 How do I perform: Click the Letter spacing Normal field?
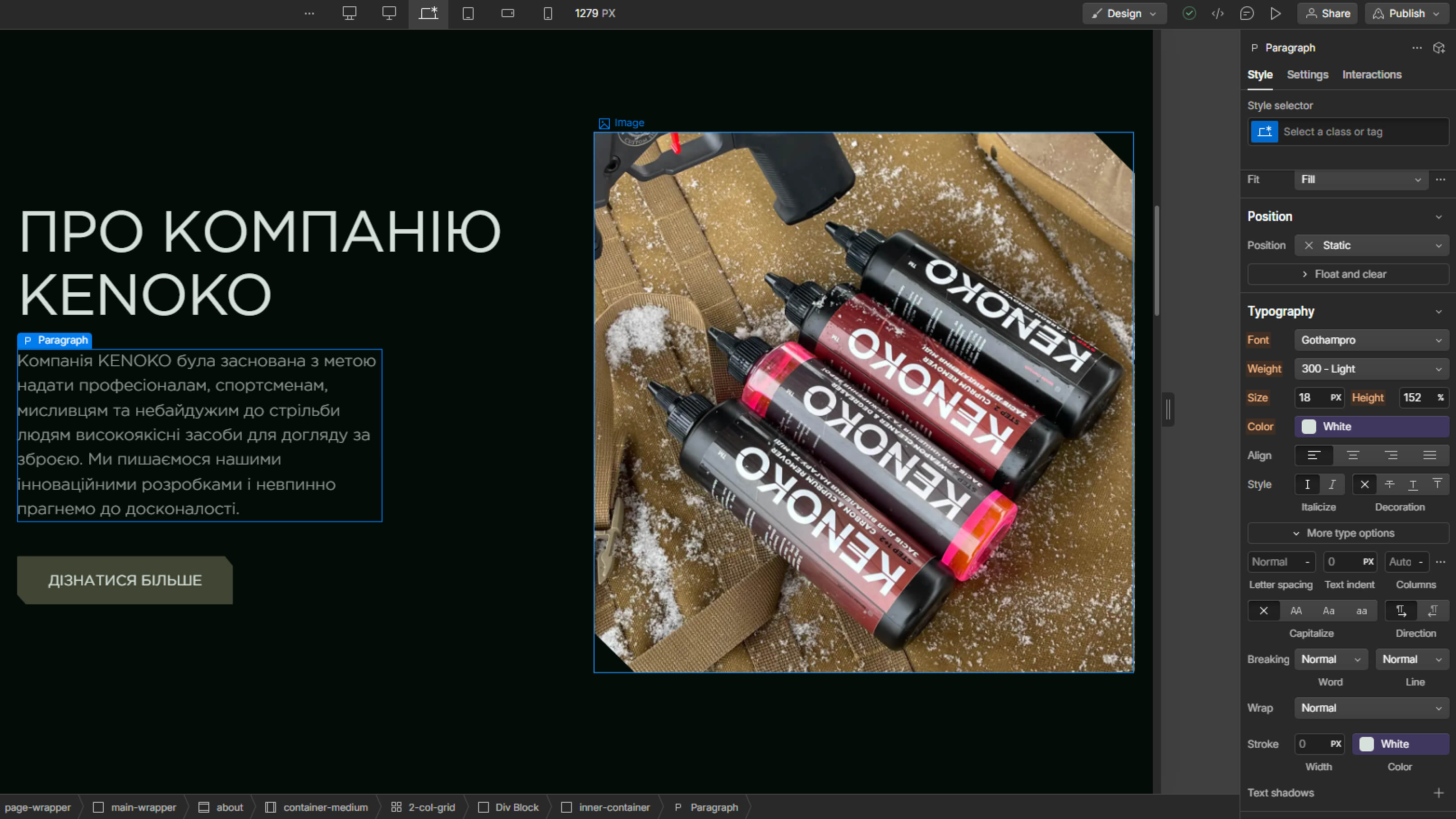[x=1281, y=562]
